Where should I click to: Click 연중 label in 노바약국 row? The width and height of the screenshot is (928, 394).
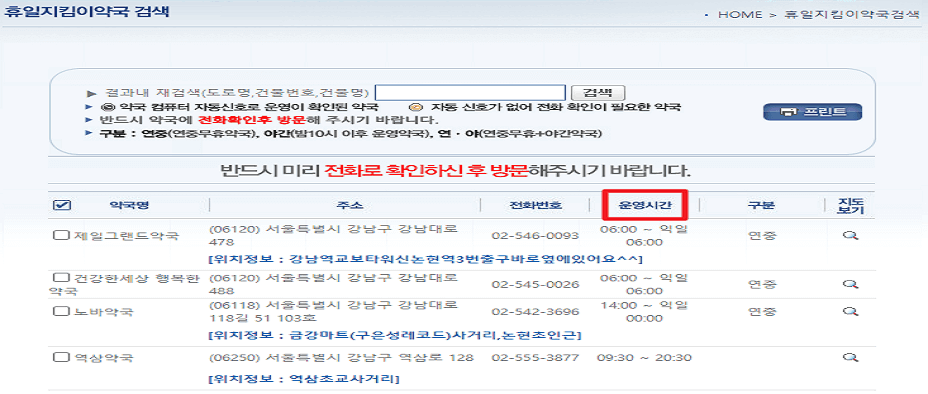pos(762,311)
